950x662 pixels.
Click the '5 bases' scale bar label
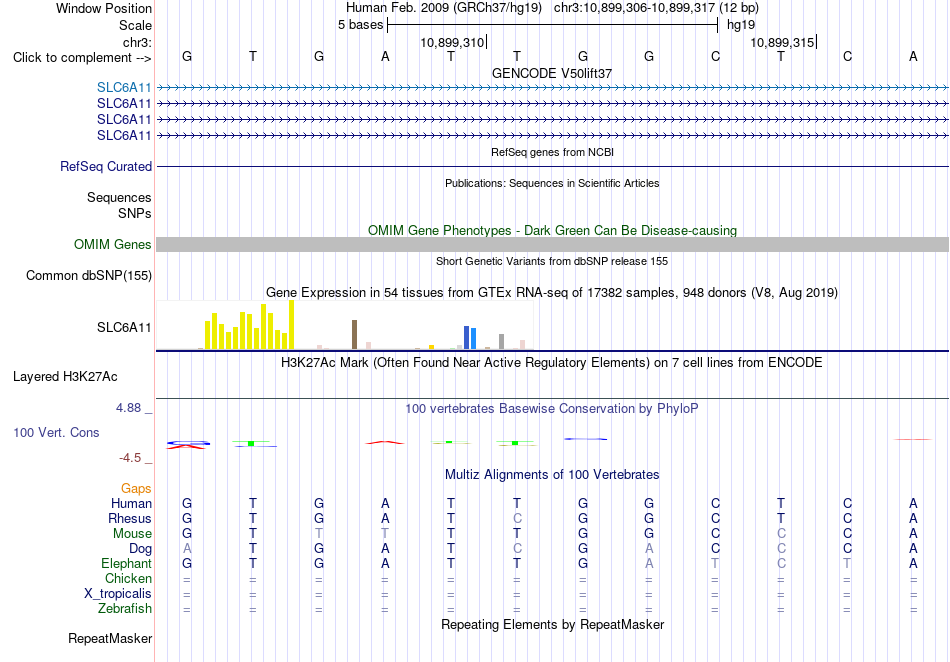360,25
